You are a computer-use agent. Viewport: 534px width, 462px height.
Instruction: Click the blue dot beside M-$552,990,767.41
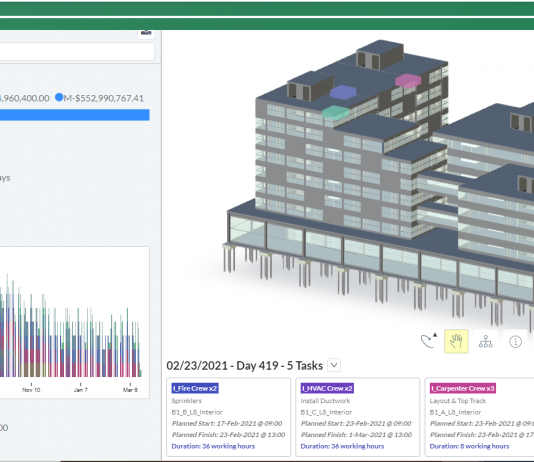tap(59, 97)
